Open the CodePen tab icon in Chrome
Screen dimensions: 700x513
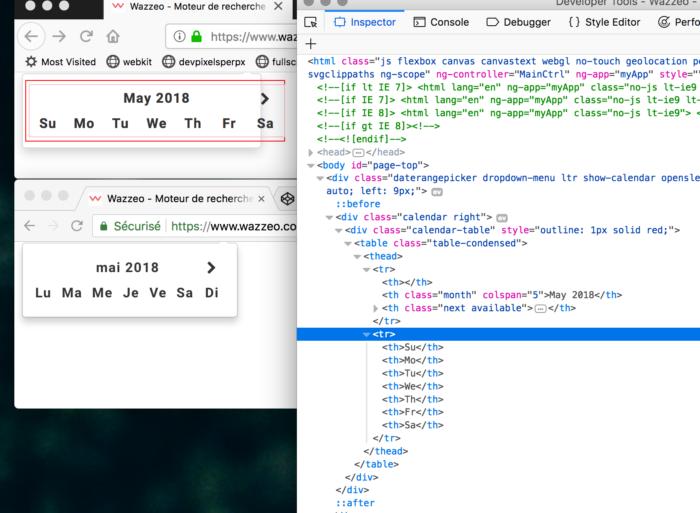click(288, 198)
